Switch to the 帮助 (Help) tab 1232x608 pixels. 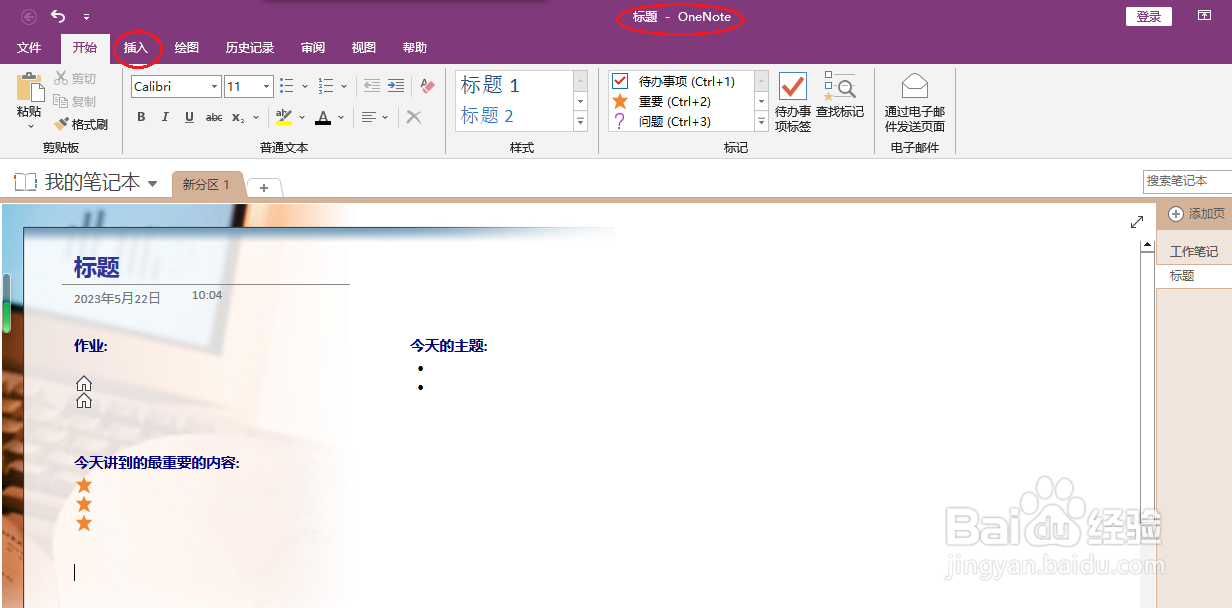[x=414, y=48]
